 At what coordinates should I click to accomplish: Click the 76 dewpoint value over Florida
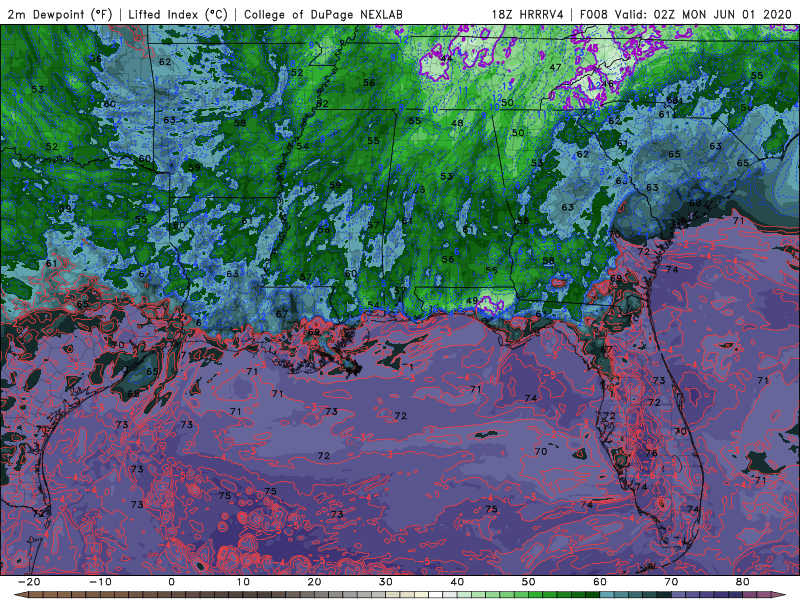tap(652, 453)
